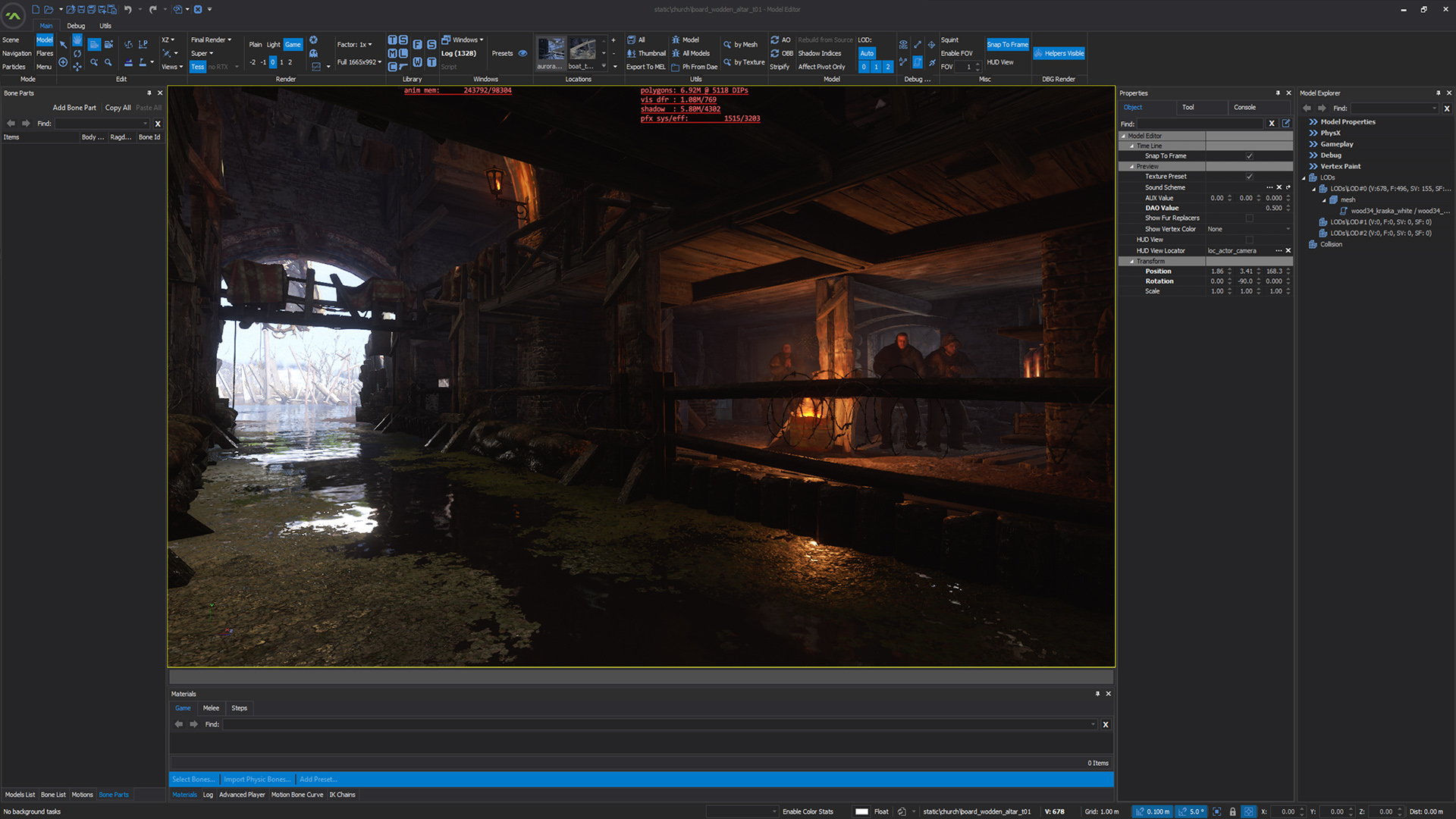Click the undo arrow icon
Viewport: 1456px width, 819px height.
point(127,9)
